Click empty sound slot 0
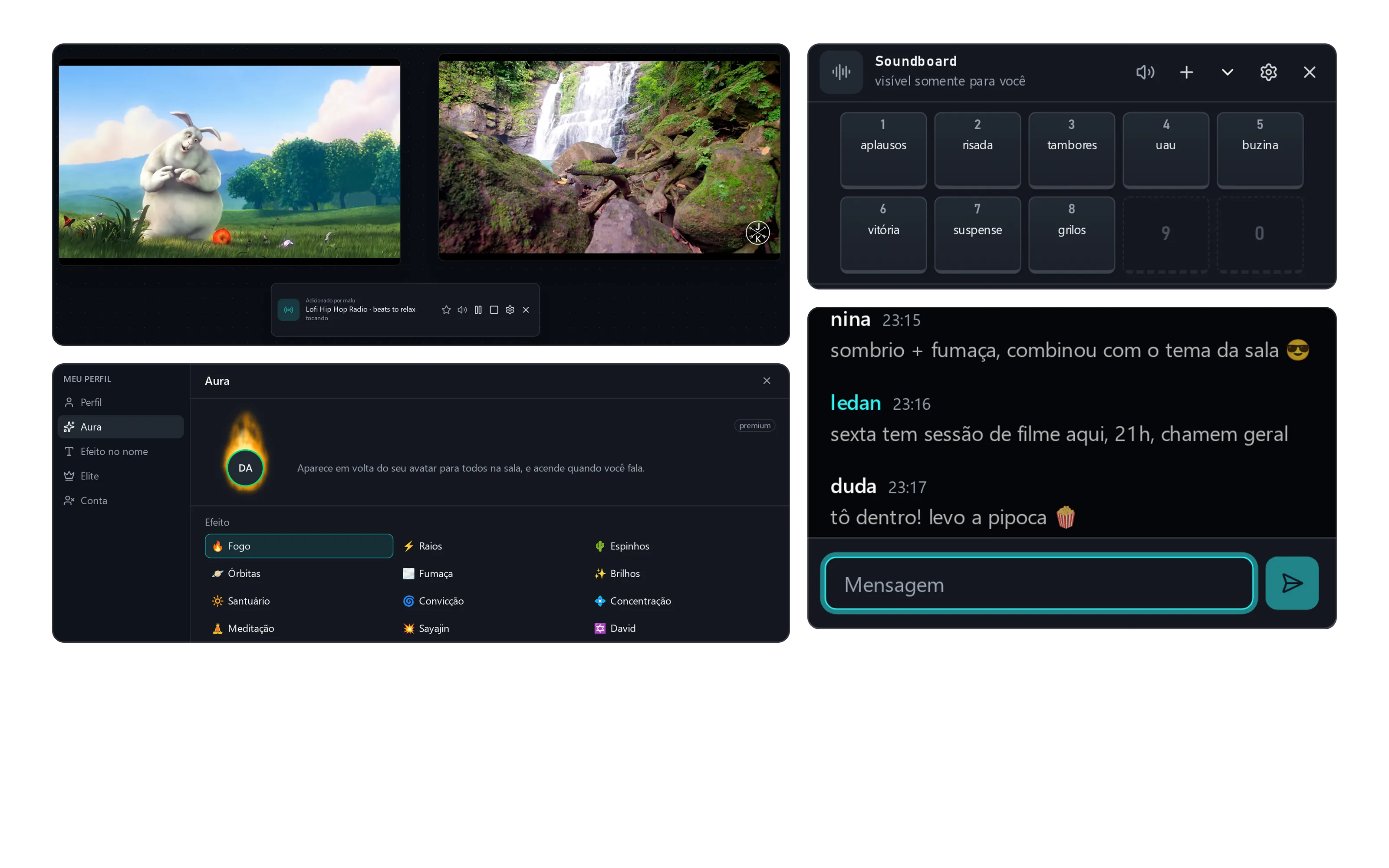 click(x=1260, y=234)
